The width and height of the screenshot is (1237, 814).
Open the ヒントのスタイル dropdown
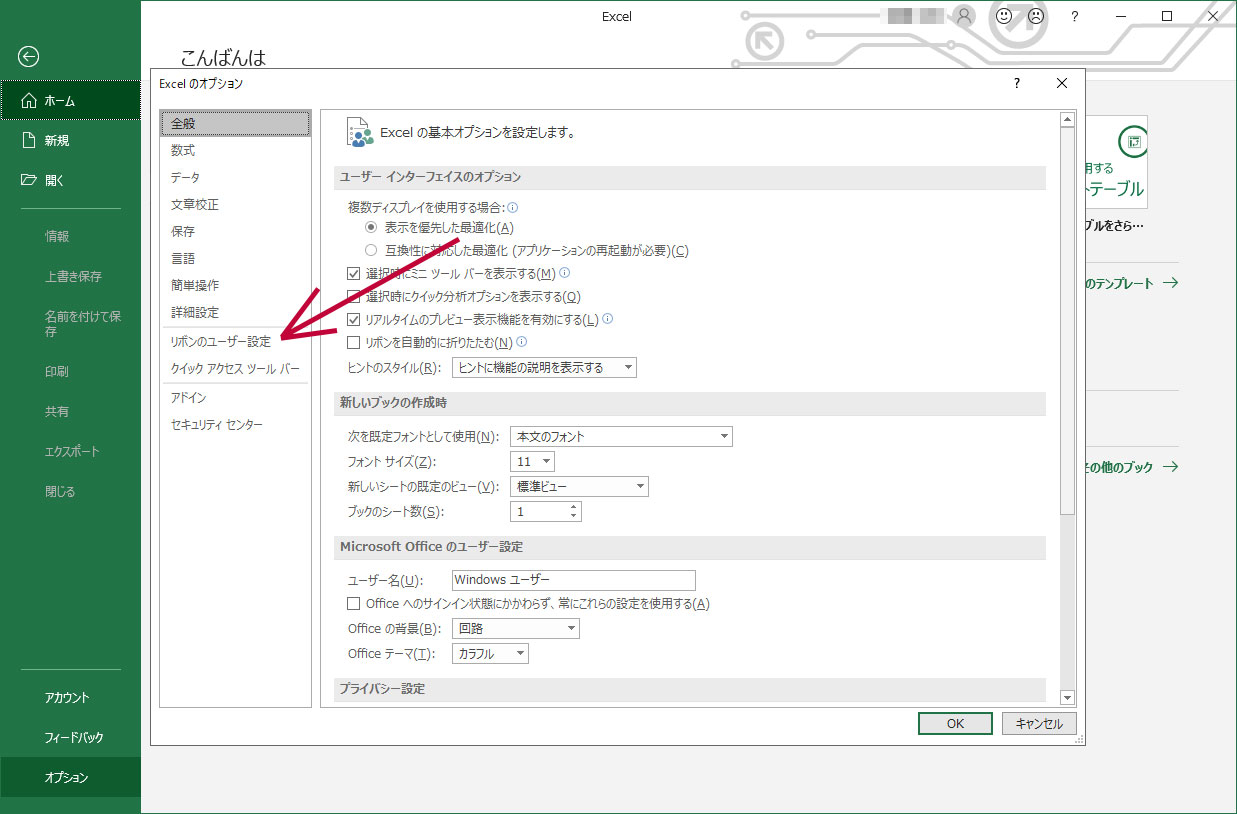pos(544,368)
